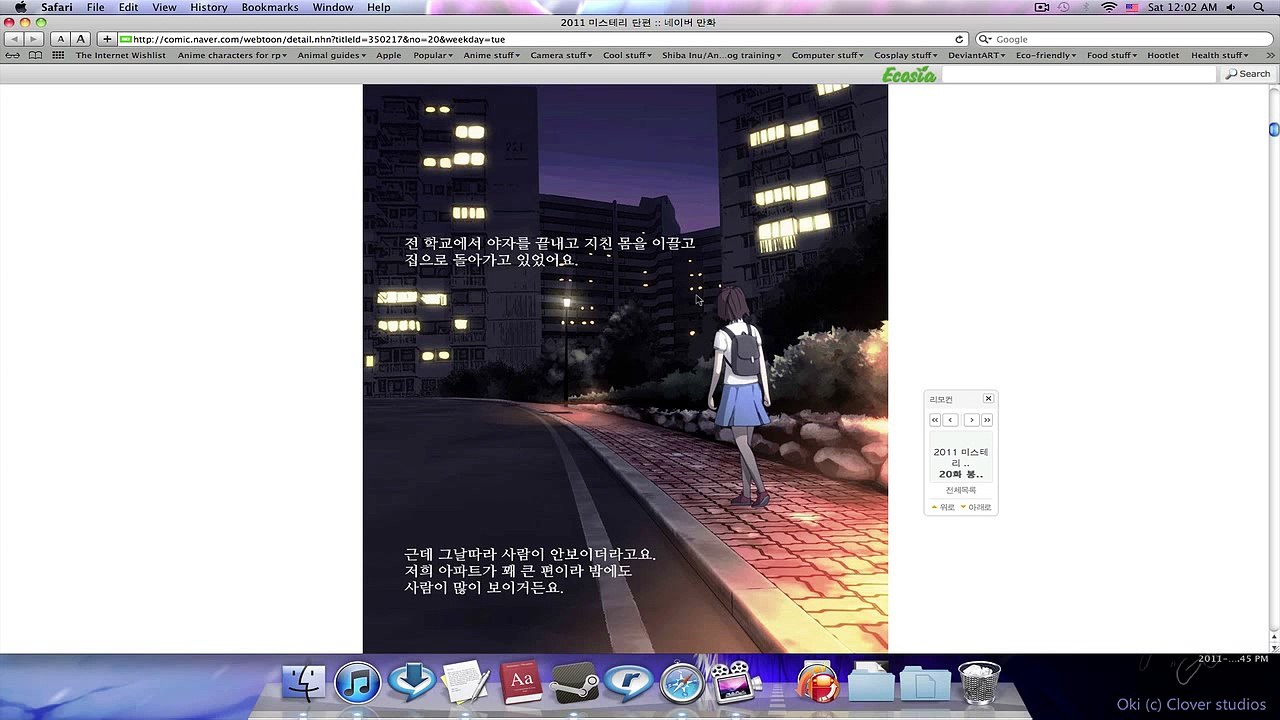The width and height of the screenshot is (1280, 720).
Task: Expand Camera stuff bookmarks folder
Action: 562,55
